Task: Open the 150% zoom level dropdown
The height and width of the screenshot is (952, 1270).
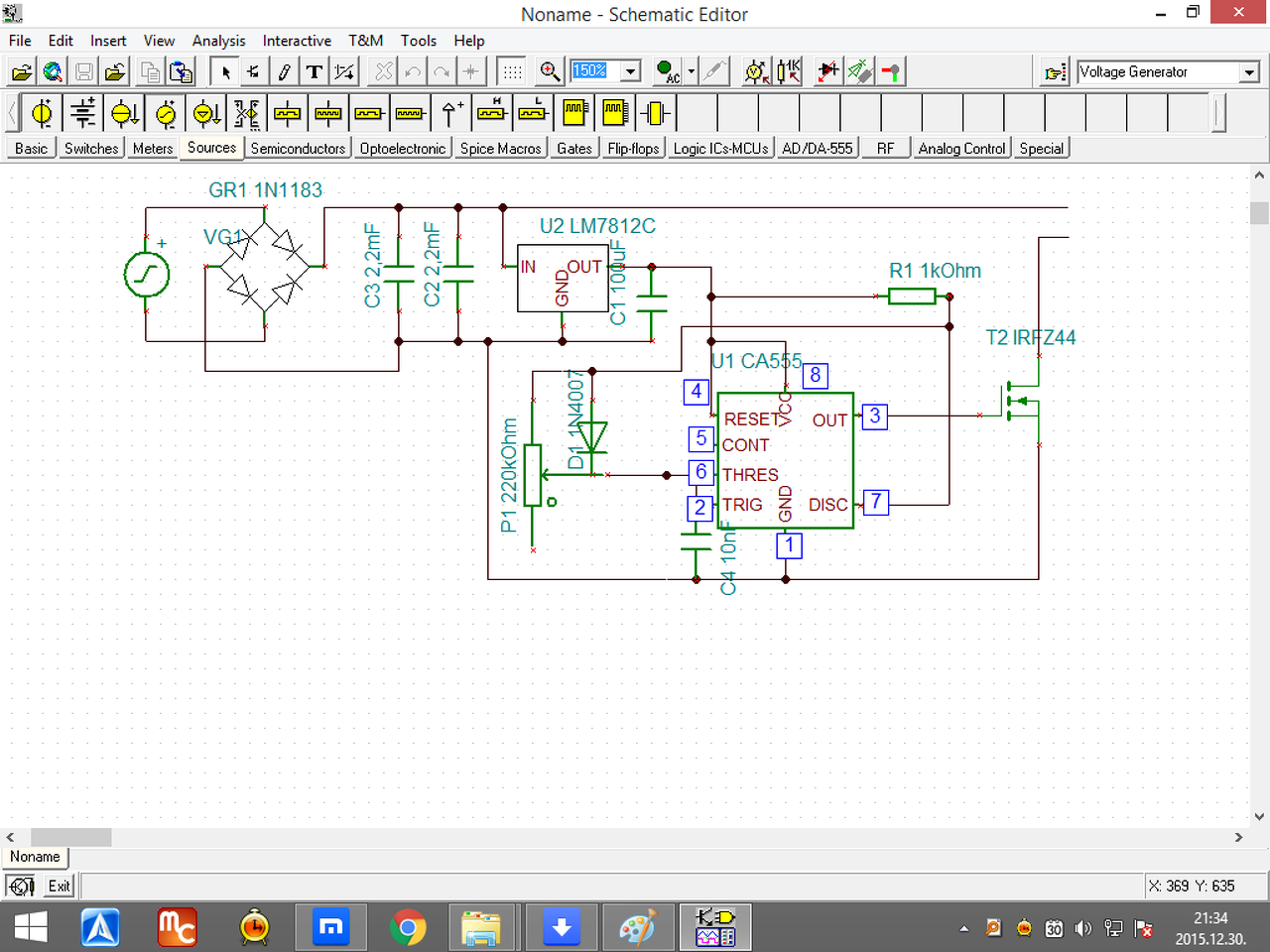Action: pos(631,71)
